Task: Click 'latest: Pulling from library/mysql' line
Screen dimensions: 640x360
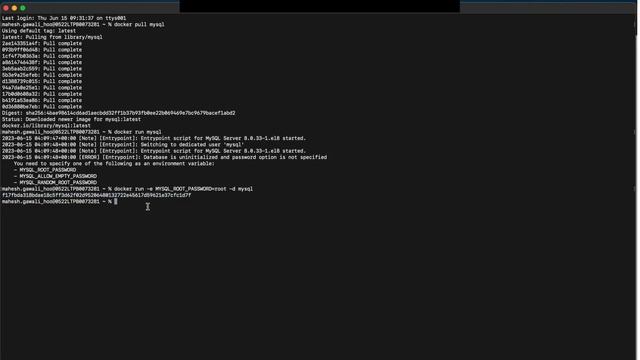Action: point(52,37)
